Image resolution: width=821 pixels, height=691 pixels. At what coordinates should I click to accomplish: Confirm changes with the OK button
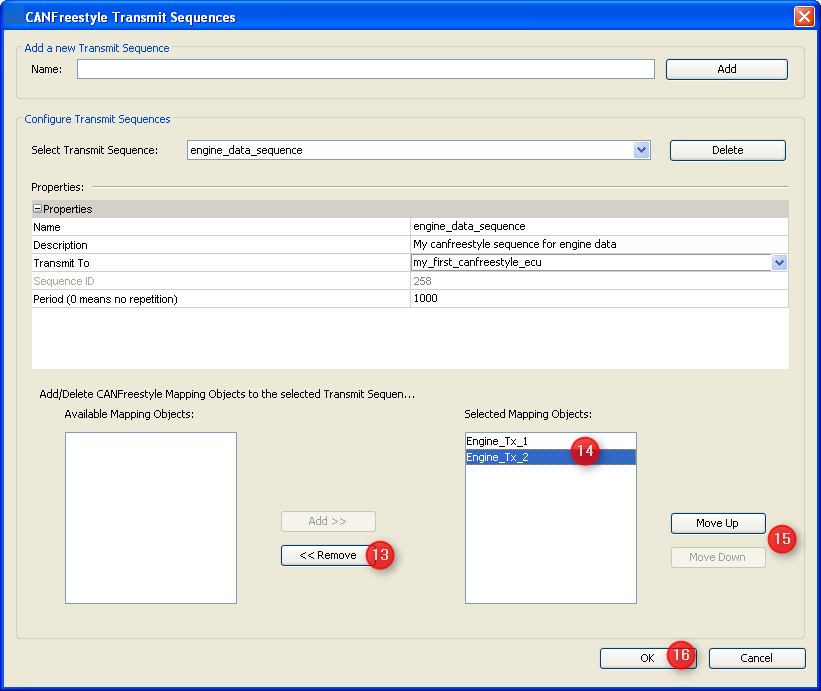click(647, 658)
